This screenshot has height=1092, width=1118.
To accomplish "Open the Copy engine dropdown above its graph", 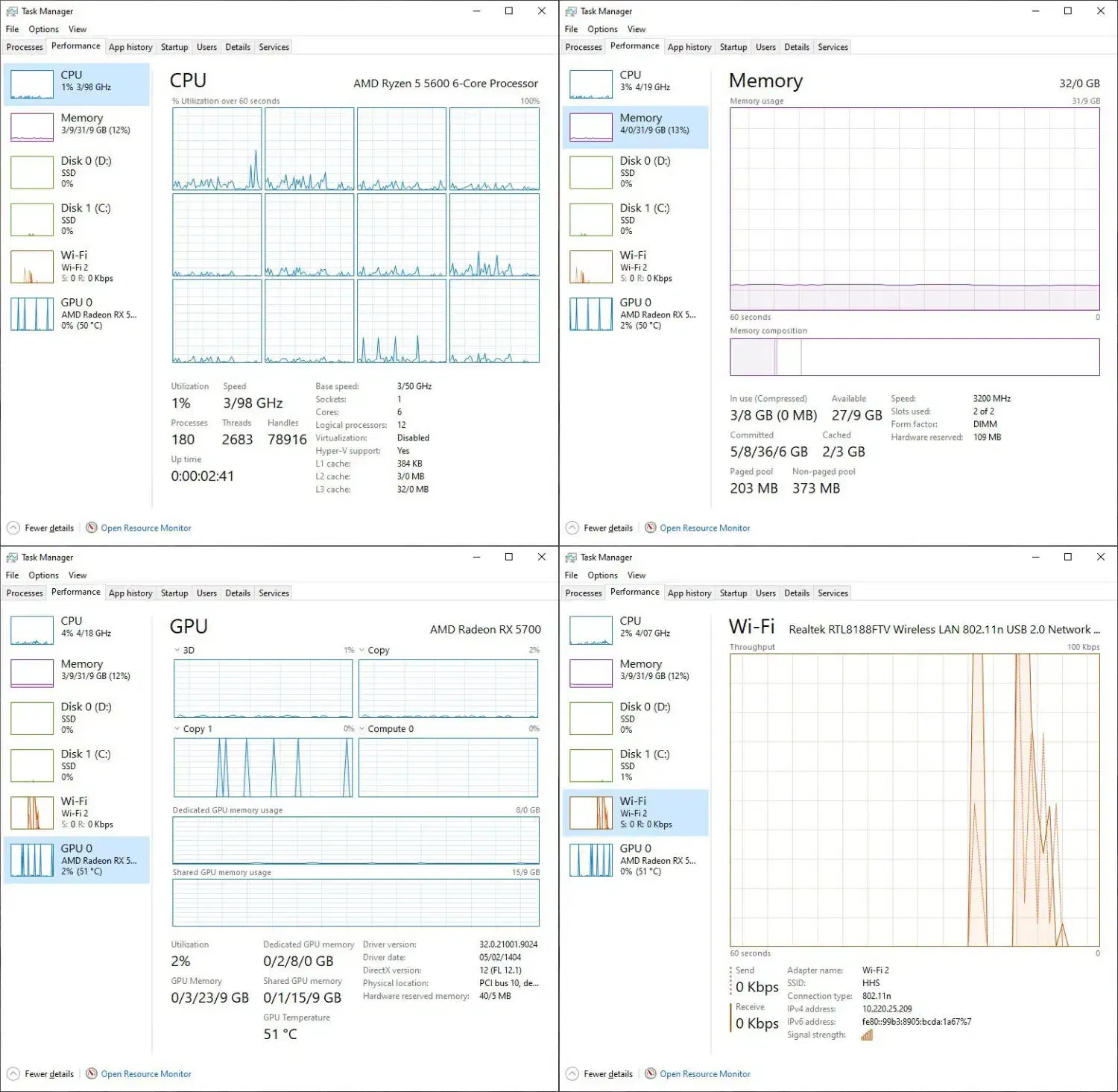I will pyautogui.click(x=362, y=650).
